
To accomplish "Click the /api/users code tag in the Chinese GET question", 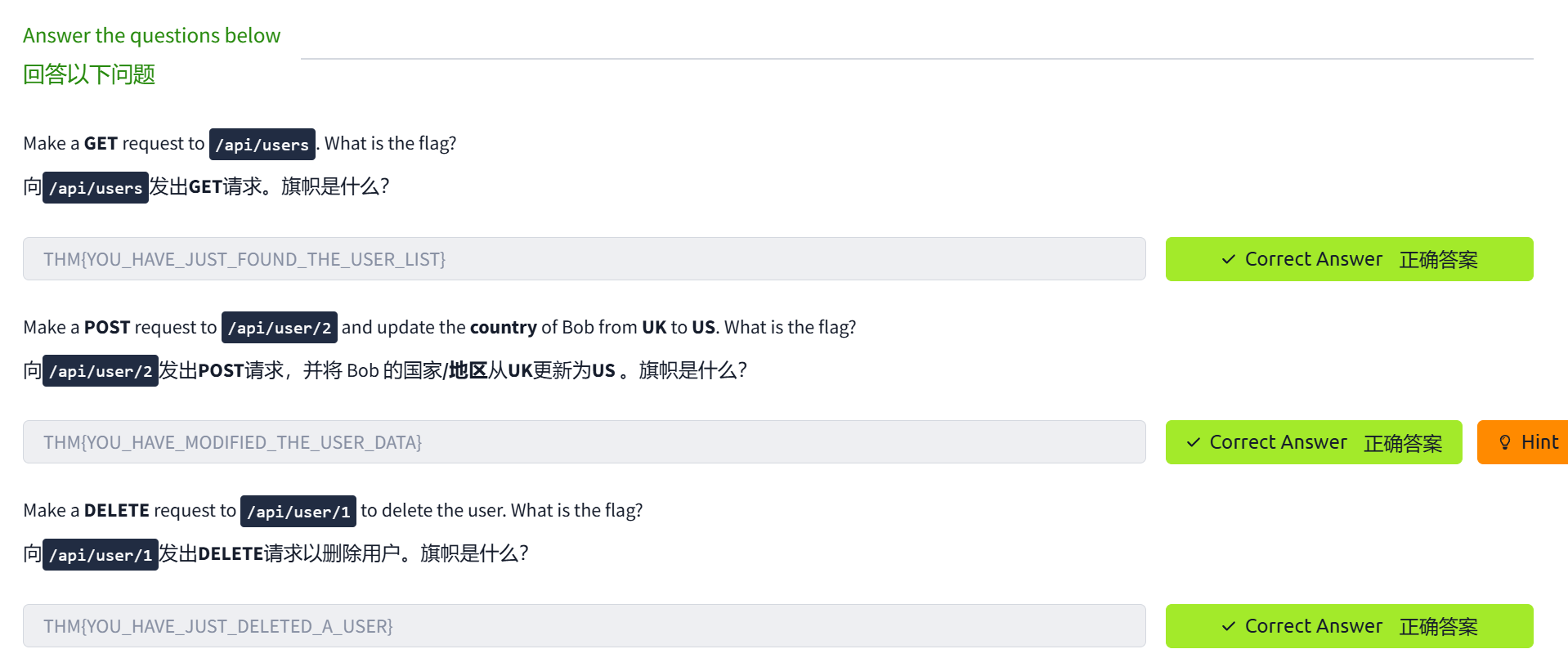I will [x=95, y=188].
